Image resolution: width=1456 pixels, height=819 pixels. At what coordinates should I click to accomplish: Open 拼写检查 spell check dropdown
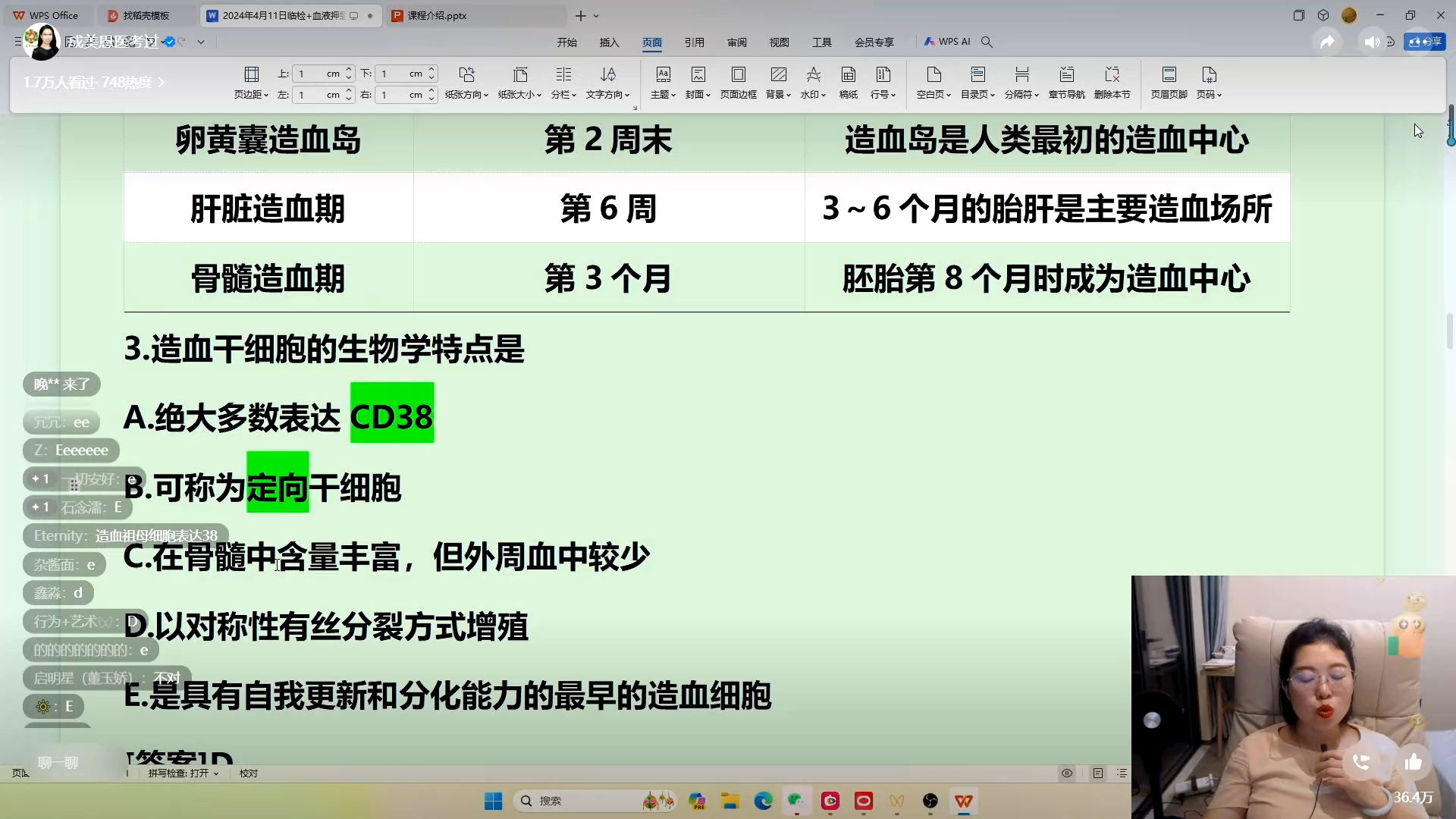tap(184, 773)
